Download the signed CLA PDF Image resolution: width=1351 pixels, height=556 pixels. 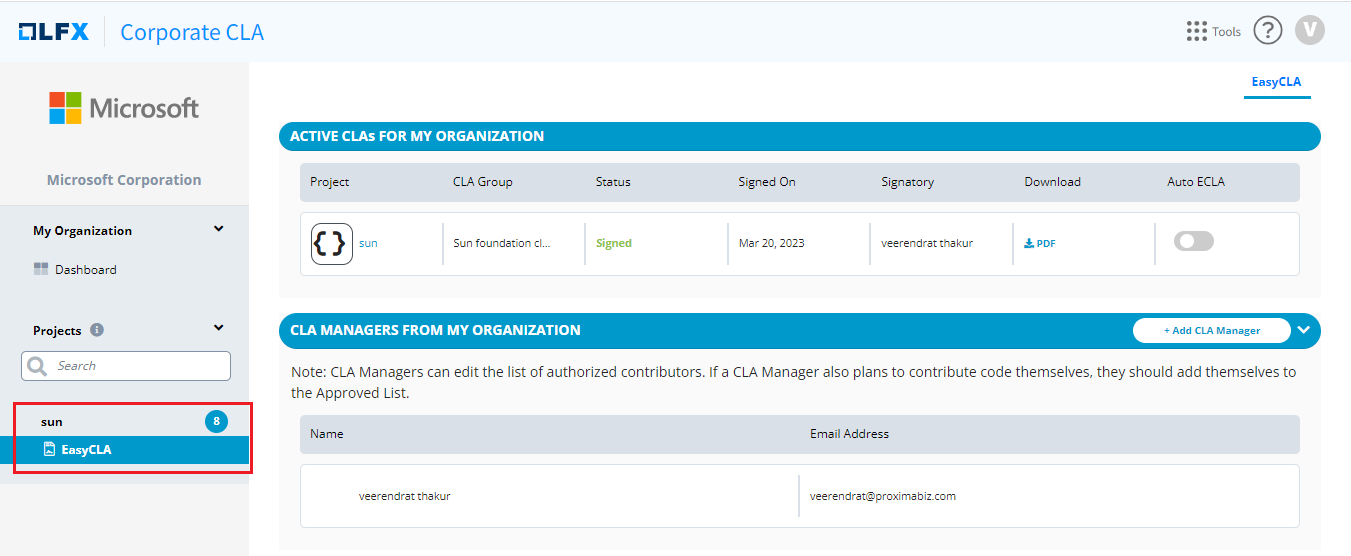click(1040, 244)
